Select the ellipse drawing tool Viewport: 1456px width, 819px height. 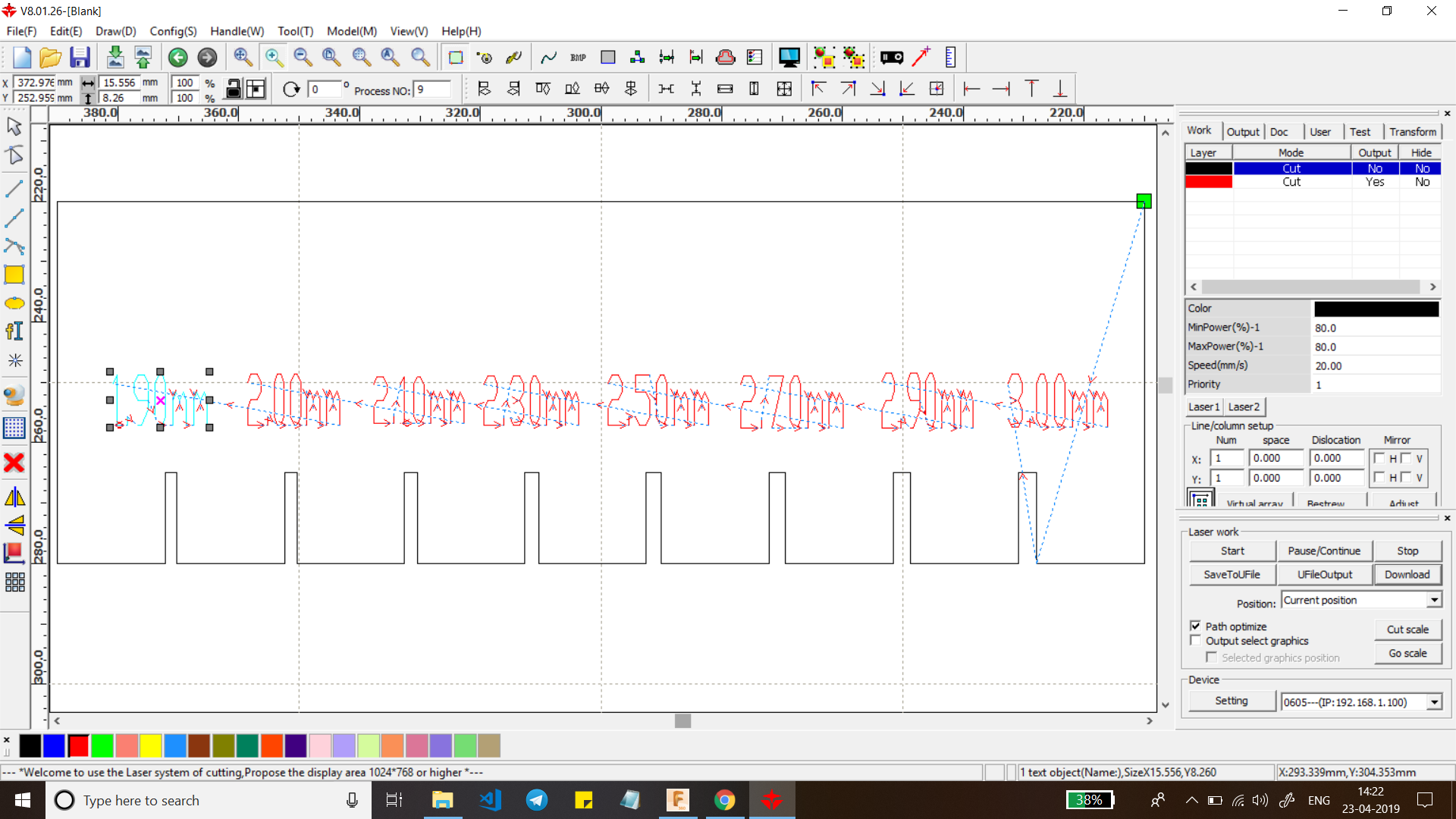[x=14, y=303]
